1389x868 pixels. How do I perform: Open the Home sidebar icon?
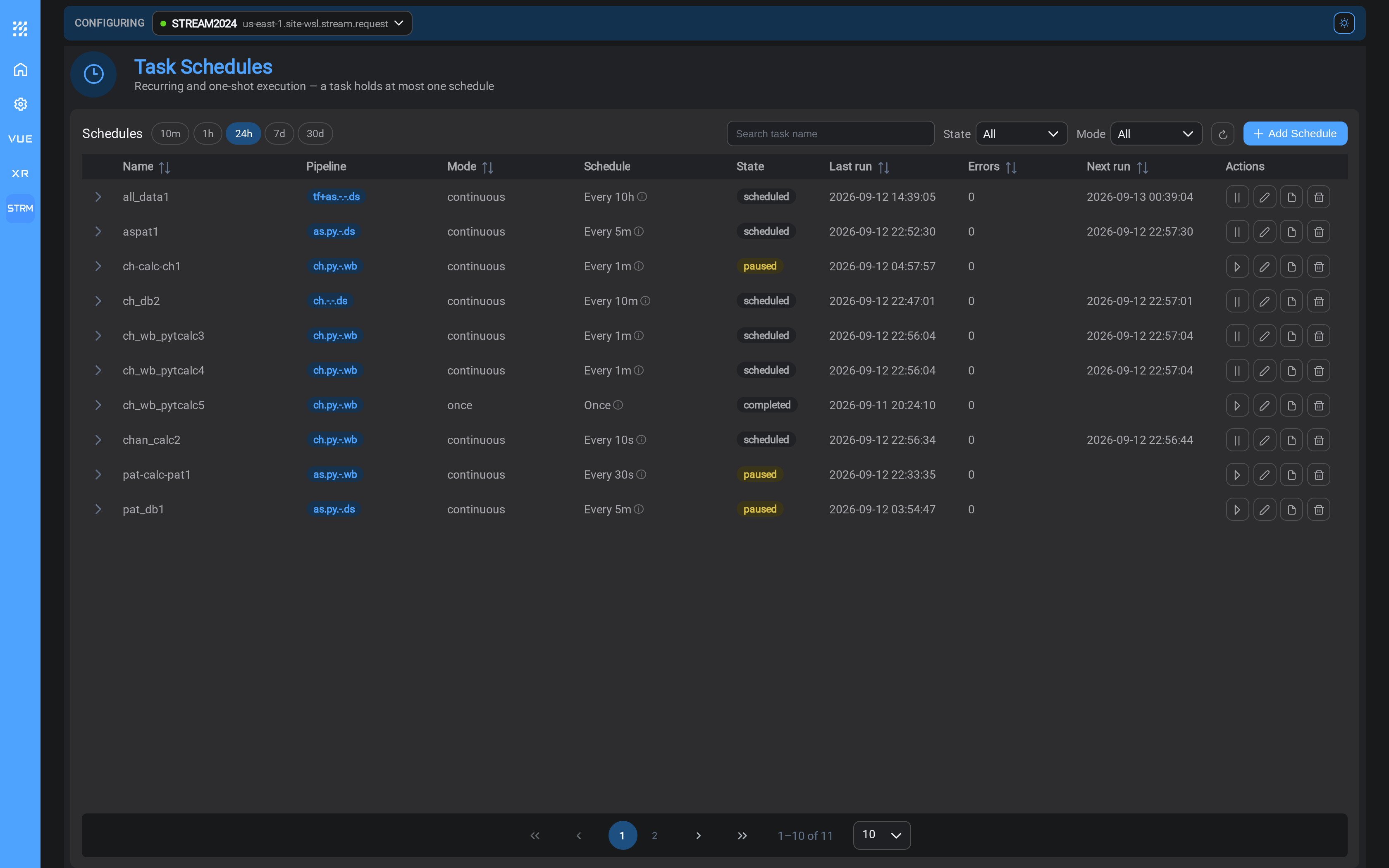[20, 69]
